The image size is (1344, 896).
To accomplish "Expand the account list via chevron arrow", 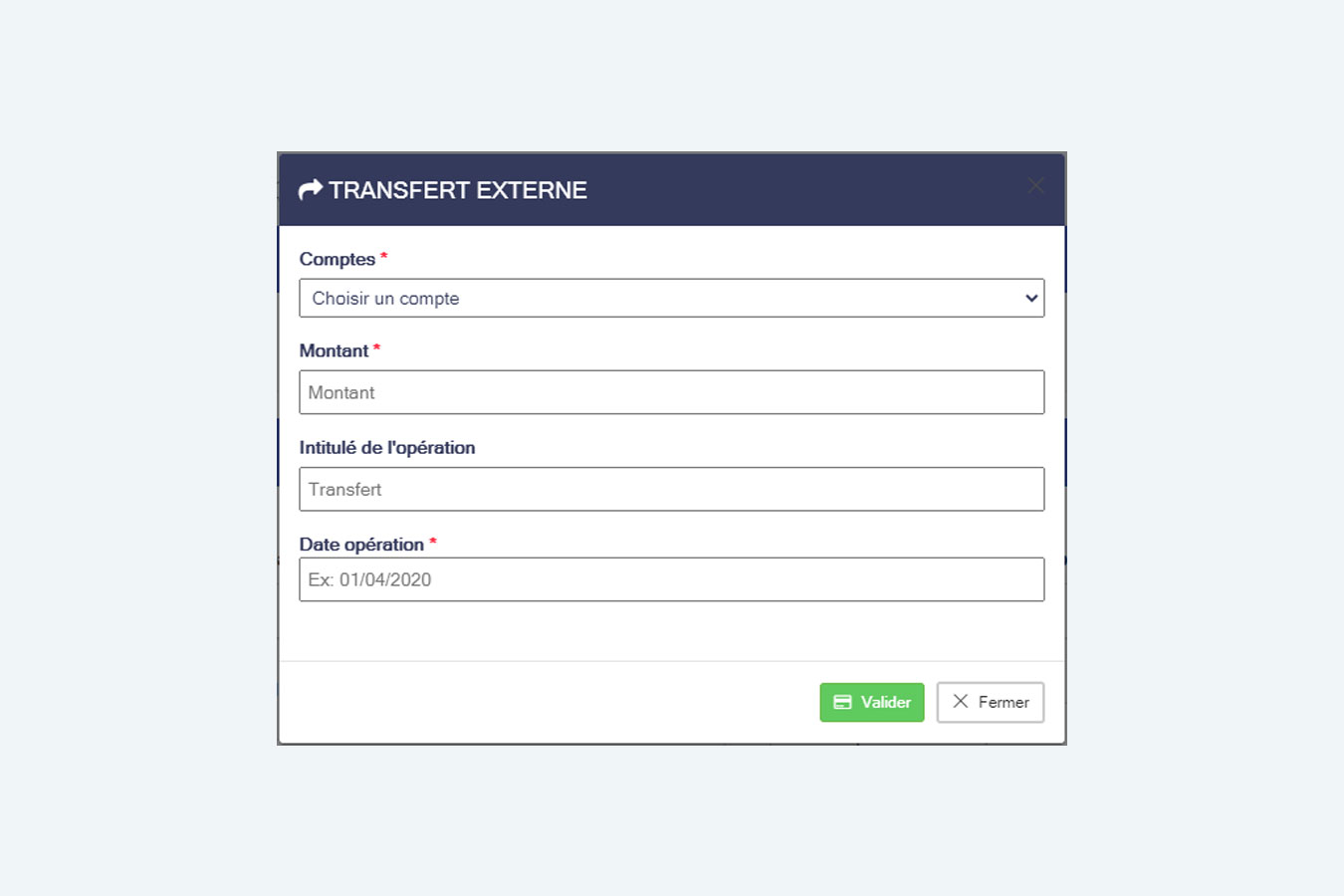I will [x=1031, y=299].
